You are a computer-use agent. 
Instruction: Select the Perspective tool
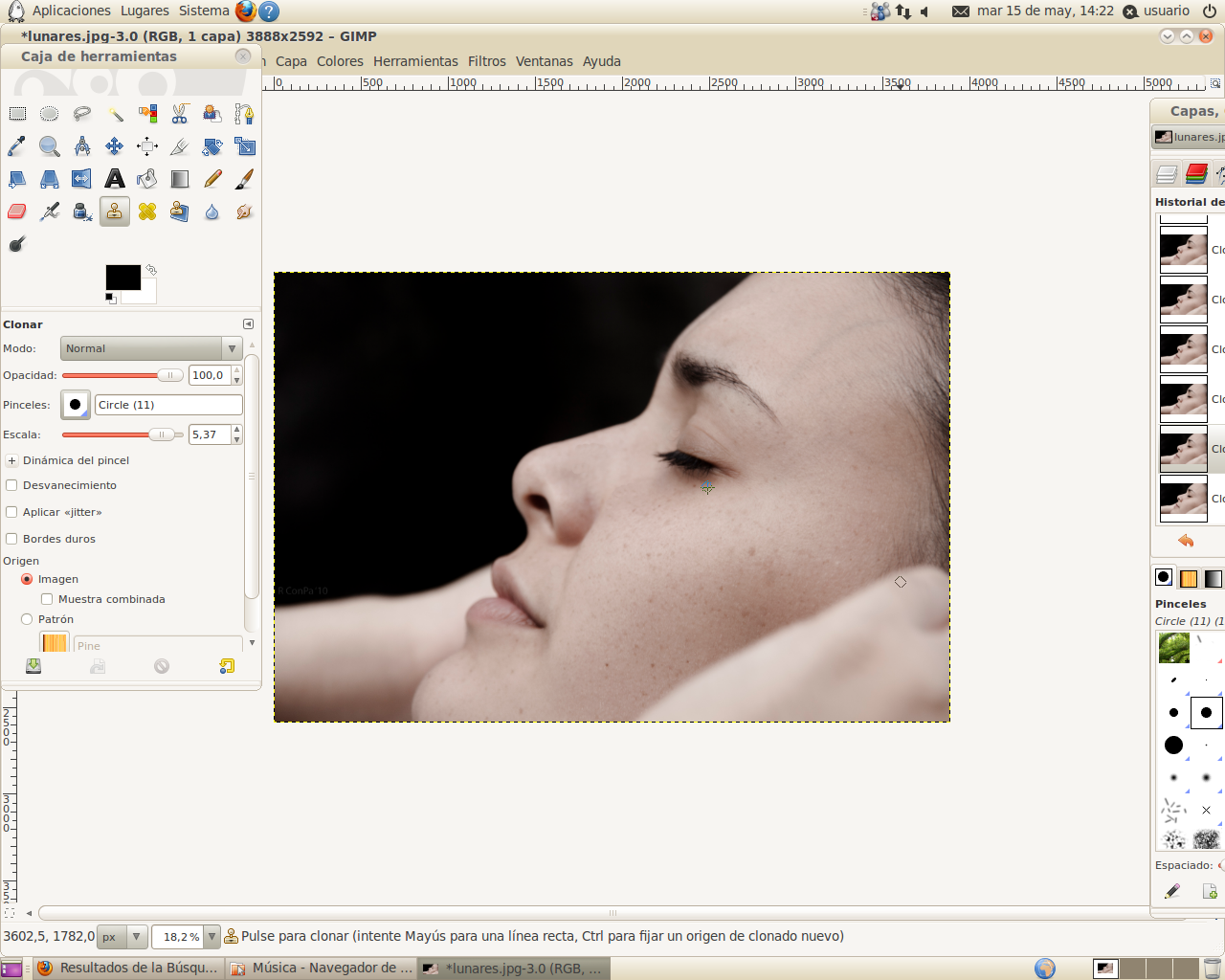tap(50, 179)
